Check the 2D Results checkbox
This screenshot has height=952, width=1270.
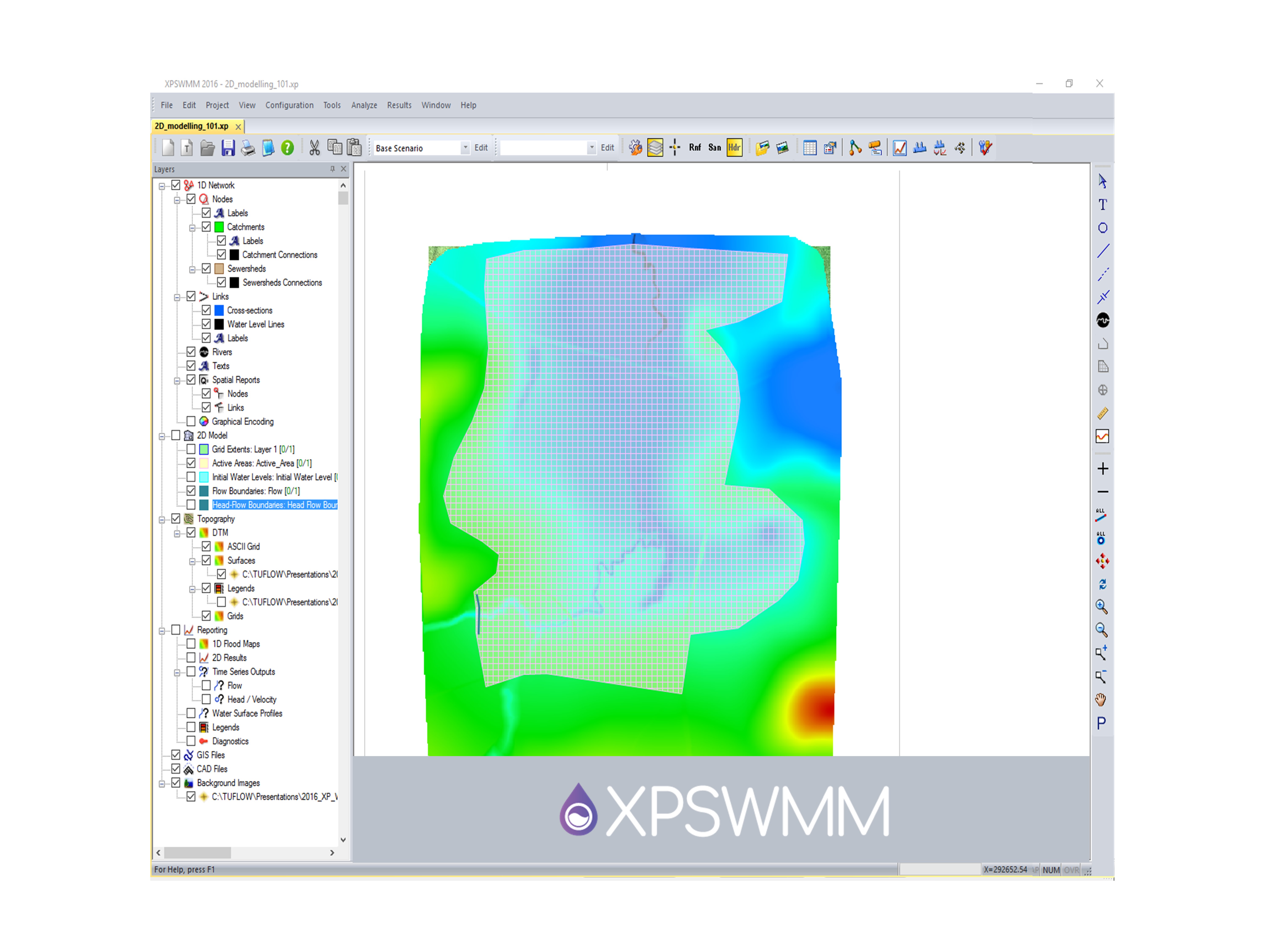(x=191, y=658)
